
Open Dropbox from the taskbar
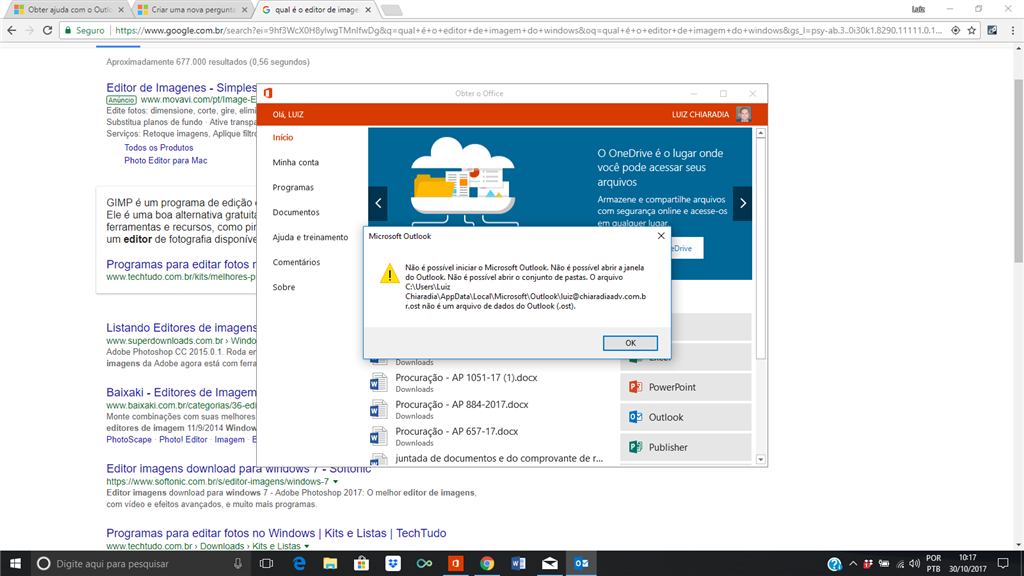(393, 564)
